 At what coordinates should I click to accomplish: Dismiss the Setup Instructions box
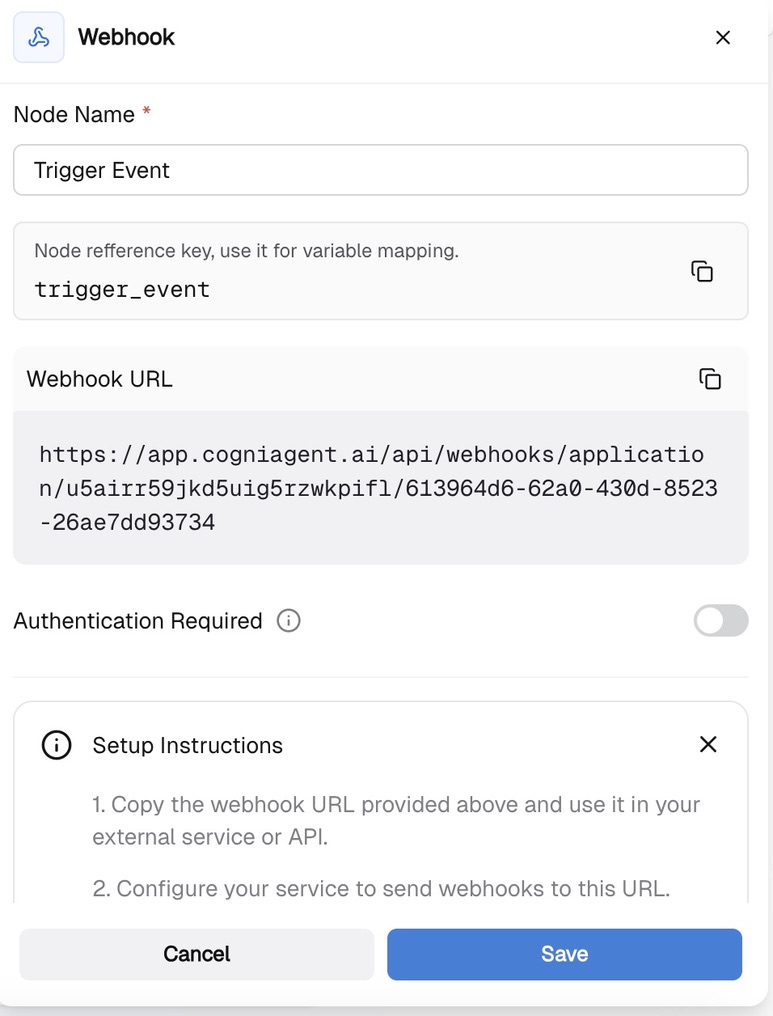(x=708, y=744)
